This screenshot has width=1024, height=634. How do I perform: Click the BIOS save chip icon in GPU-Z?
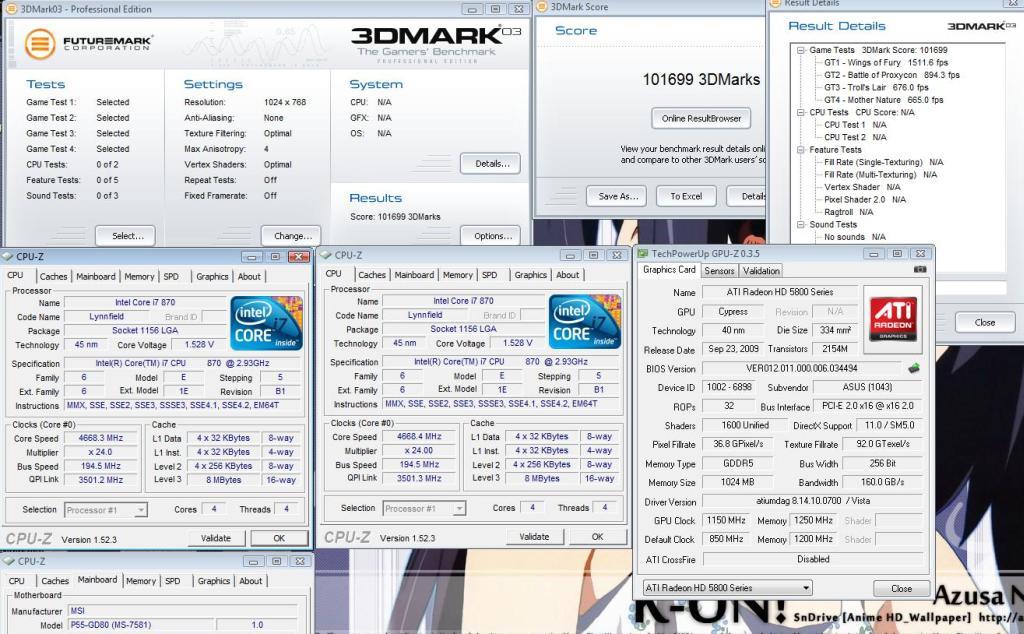914,368
